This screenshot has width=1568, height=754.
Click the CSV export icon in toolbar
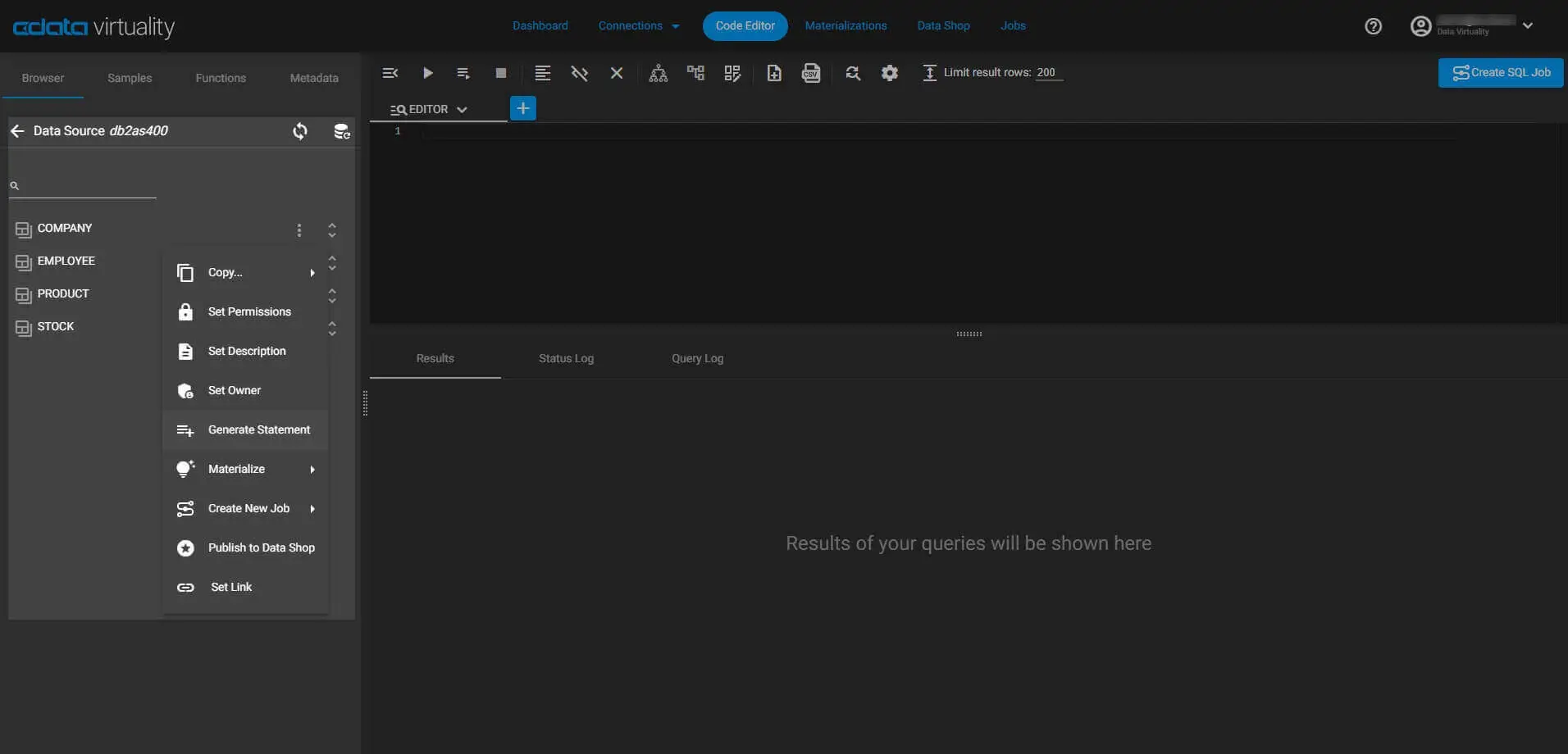pos(811,73)
